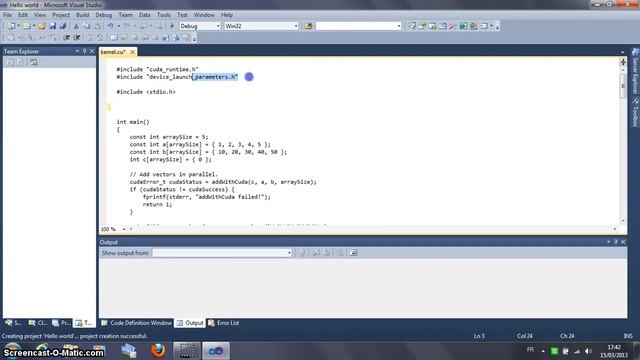Open the Build menu
Viewport: 640px width, 360px height.
pyautogui.click(x=82, y=15)
